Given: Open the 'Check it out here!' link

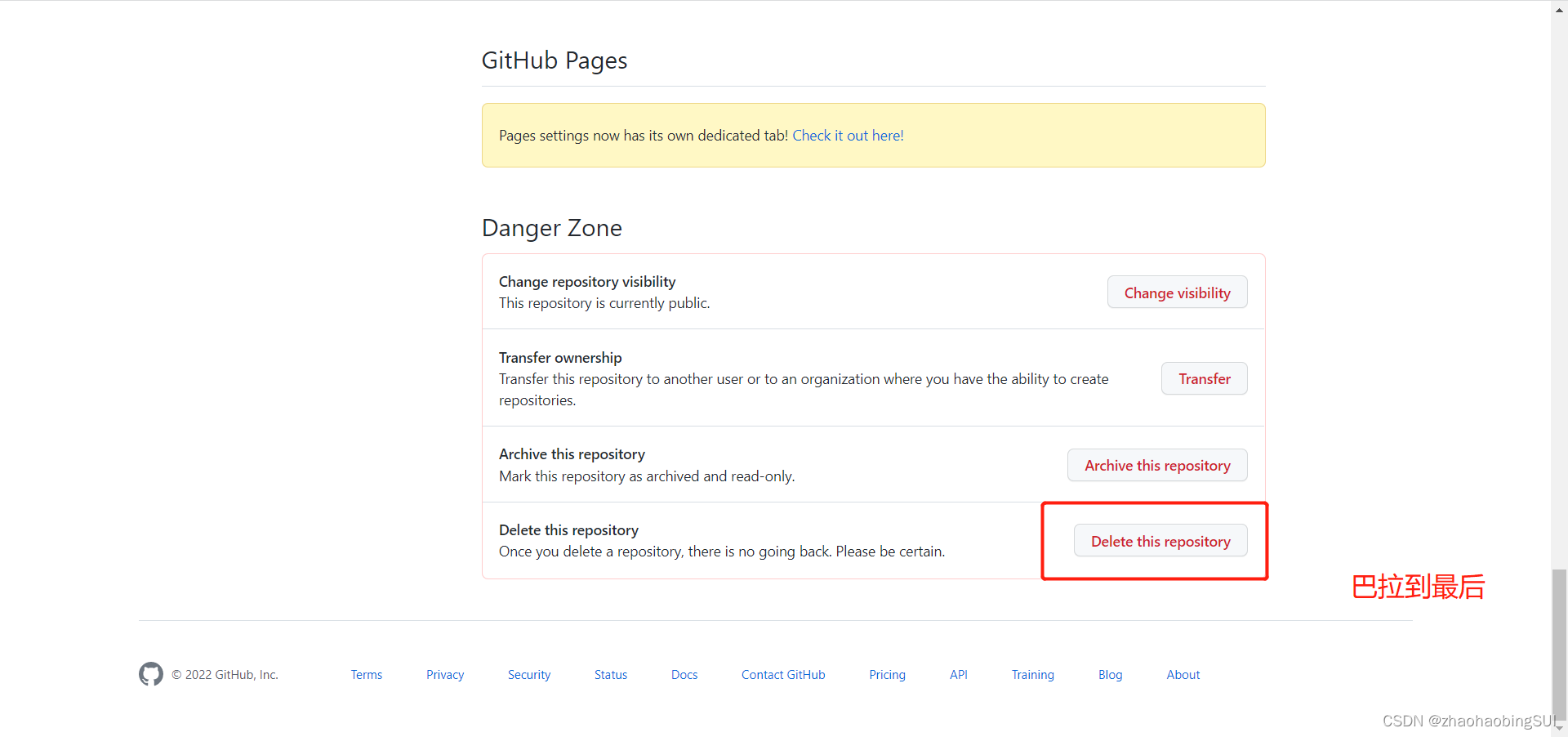Looking at the screenshot, I should click(x=848, y=136).
